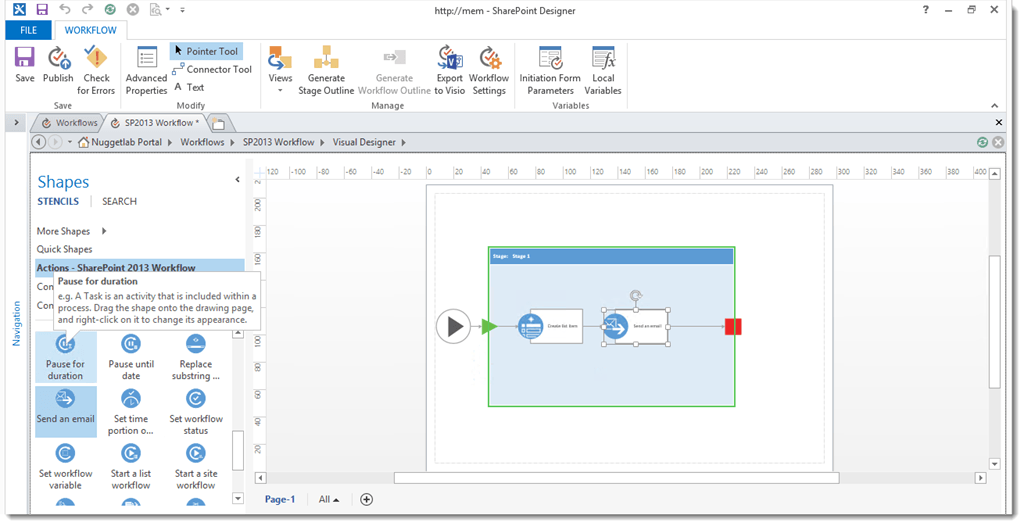Viewport: 1024px width, 526px height.
Task: Select the Create list item action on canvas
Action: pos(550,325)
